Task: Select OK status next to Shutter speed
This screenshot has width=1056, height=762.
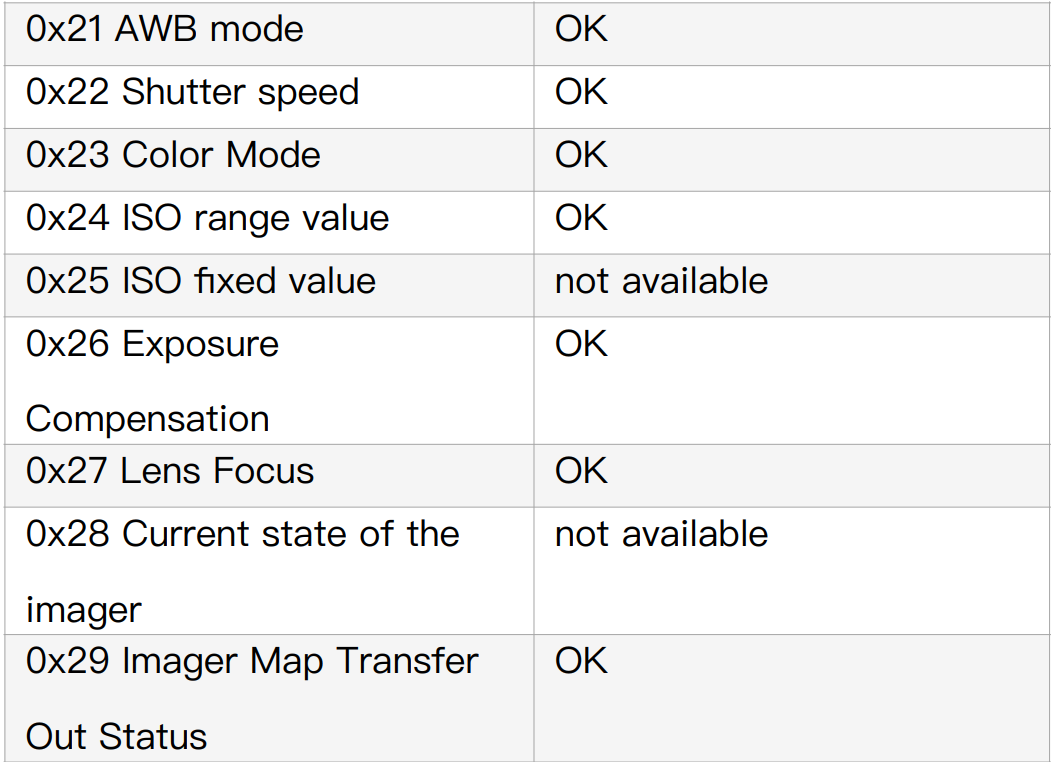Action: pyautogui.click(x=581, y=92)
